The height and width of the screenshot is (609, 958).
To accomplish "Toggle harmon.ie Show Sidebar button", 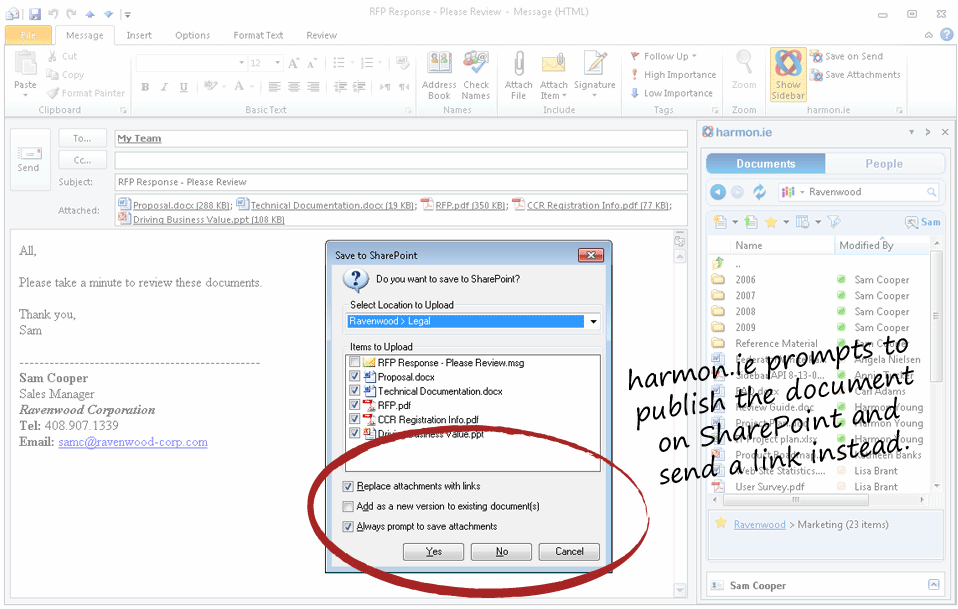I will pyautogui.click(x=788, y=75).
